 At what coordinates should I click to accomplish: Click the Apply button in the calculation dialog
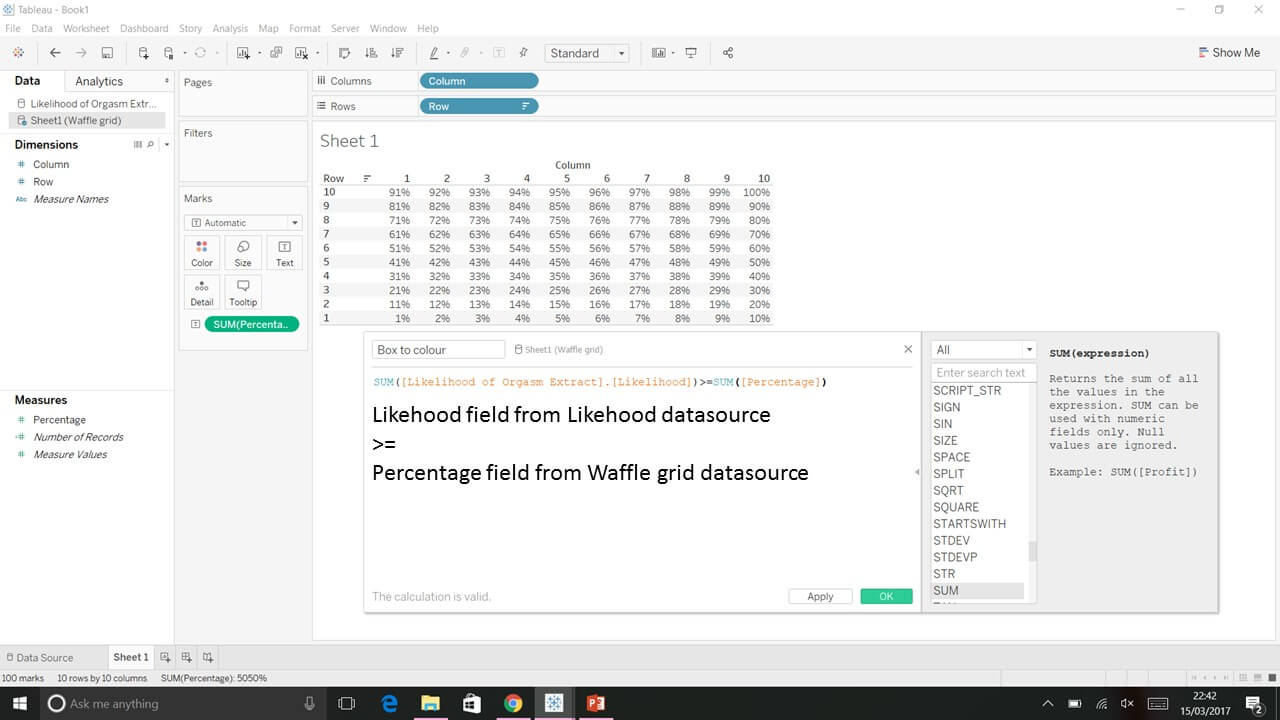[819, 595]
